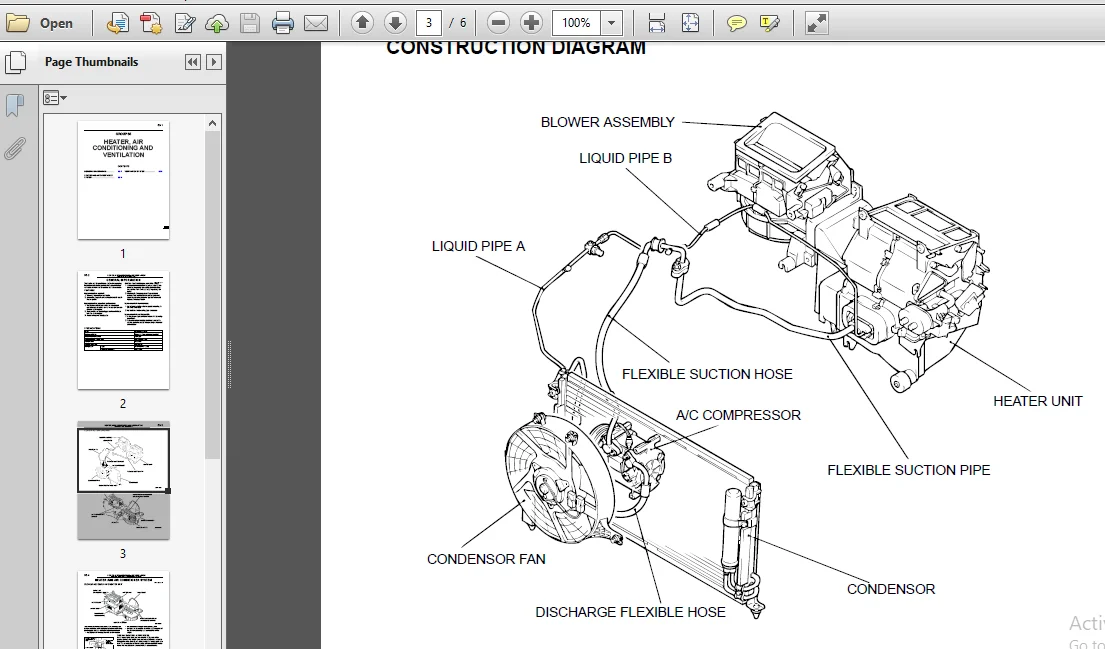The image size is (1105, 649).
Task: Select page 1 thumbnail
Action: click(x=123, y=180)
